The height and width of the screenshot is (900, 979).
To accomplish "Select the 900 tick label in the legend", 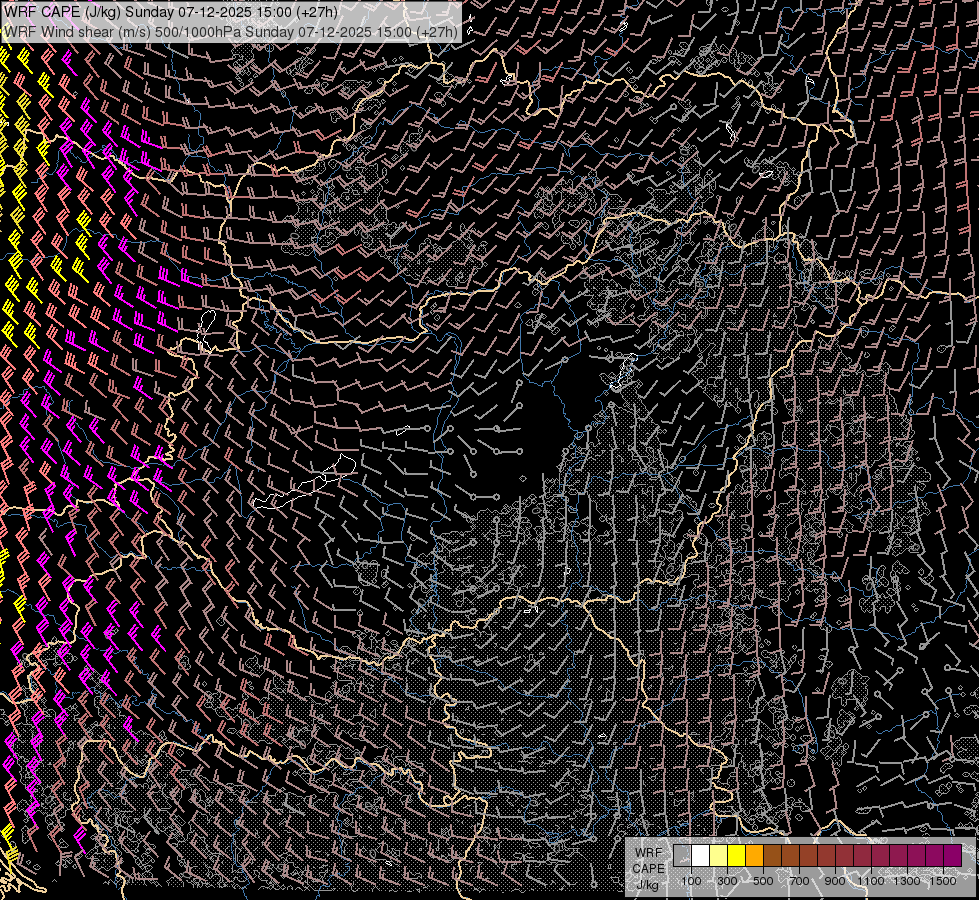I will click(835, 881).
